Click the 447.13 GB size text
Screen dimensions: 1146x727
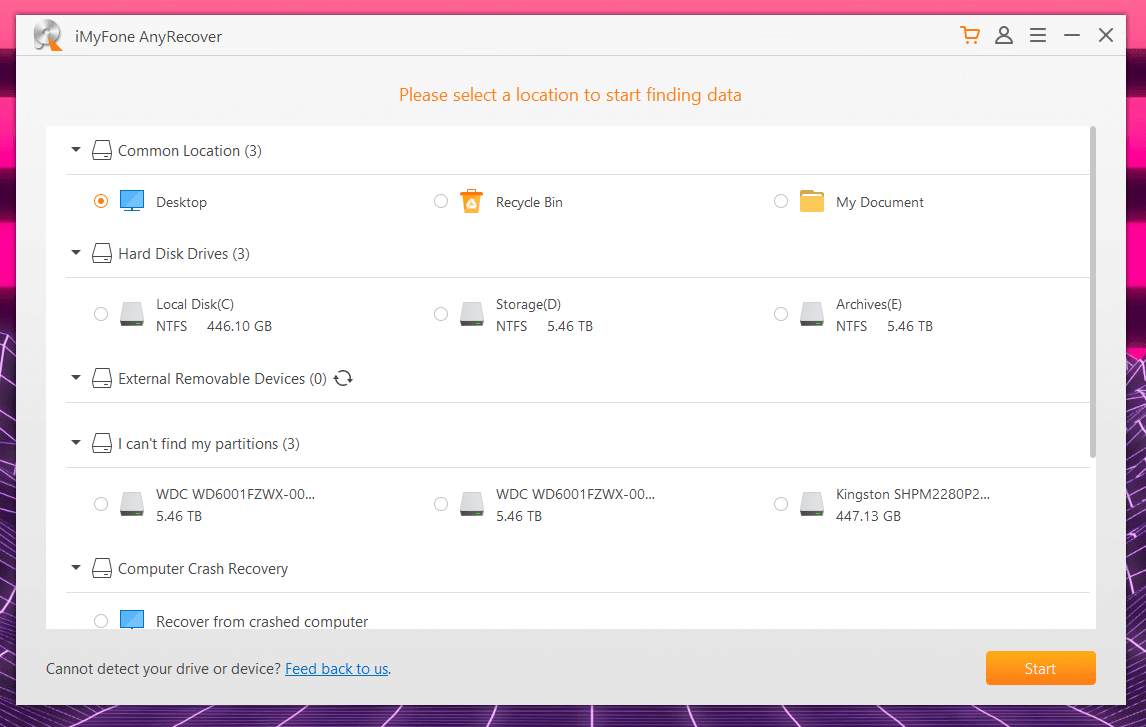pyautogui.click(x=868, y=516)
